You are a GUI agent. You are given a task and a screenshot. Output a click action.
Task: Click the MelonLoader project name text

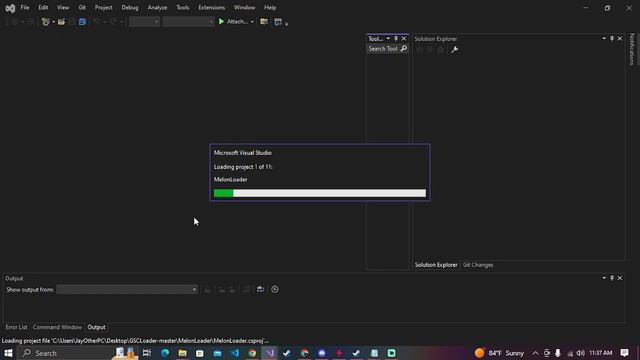click(x=231, y=180)
